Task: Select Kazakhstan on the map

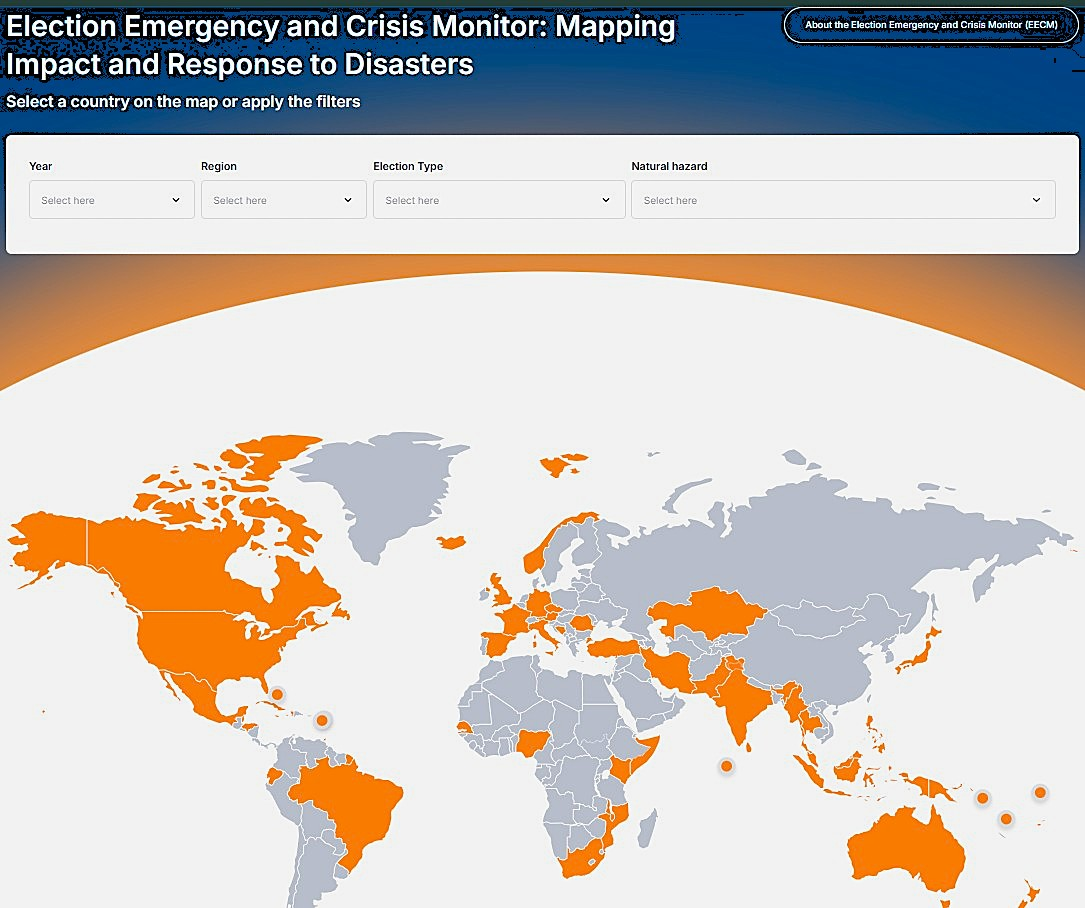Action: pyautogui.click(x=705, y=610)
